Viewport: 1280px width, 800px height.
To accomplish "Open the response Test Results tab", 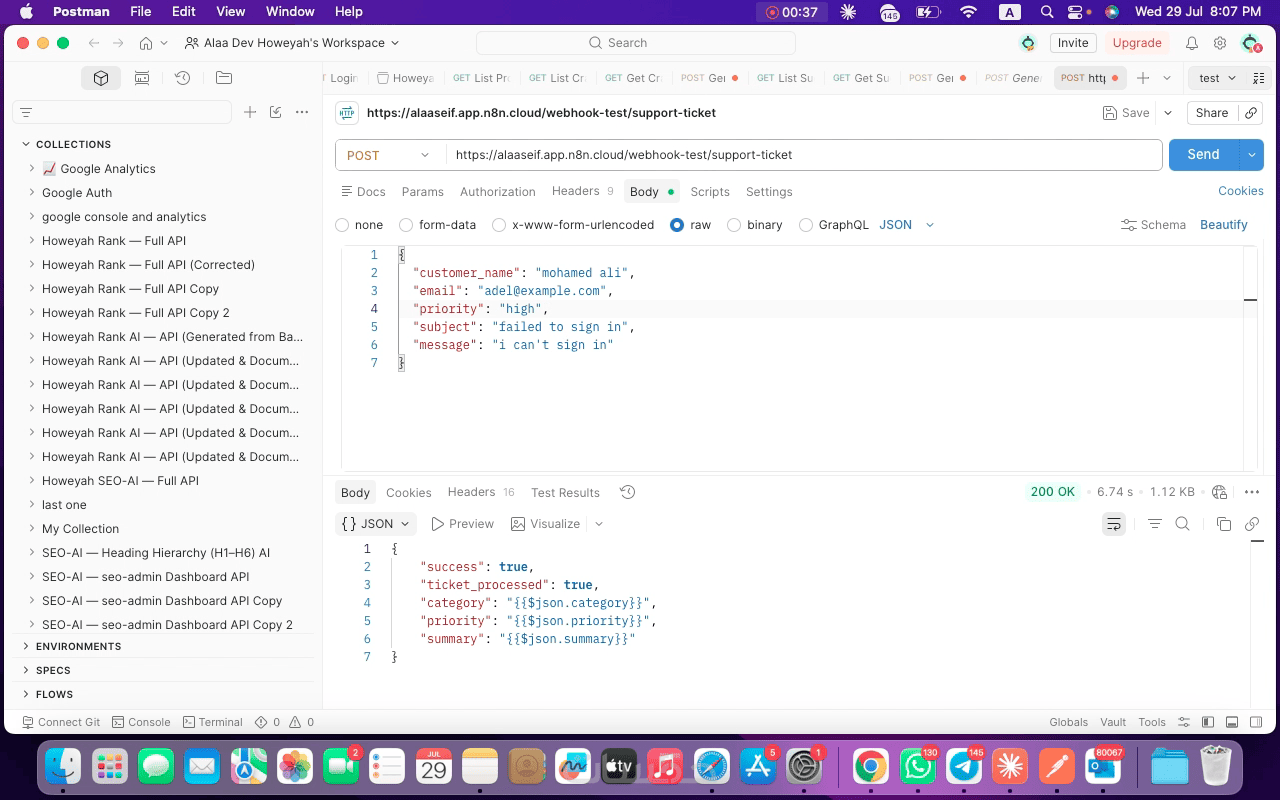I will [565, 493].
